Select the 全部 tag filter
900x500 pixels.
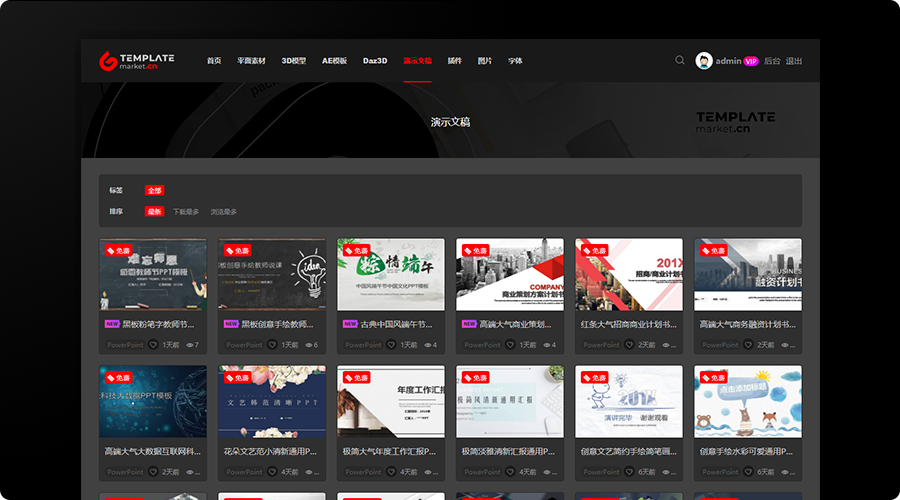click(154, 191)
